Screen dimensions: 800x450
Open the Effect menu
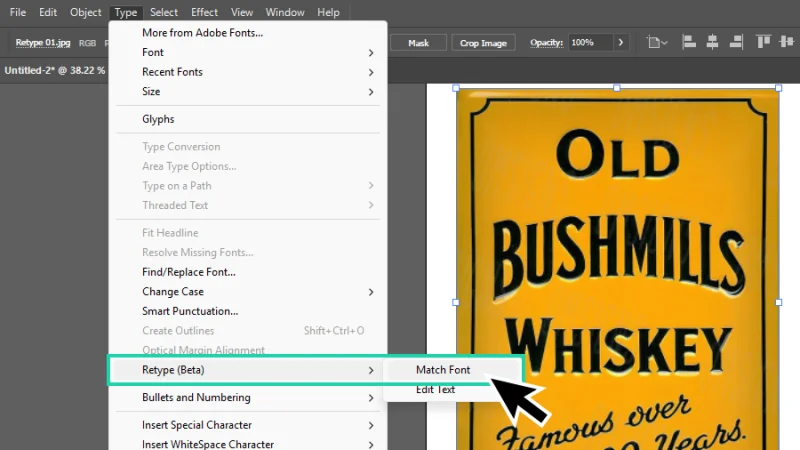[x=204, y=12]
